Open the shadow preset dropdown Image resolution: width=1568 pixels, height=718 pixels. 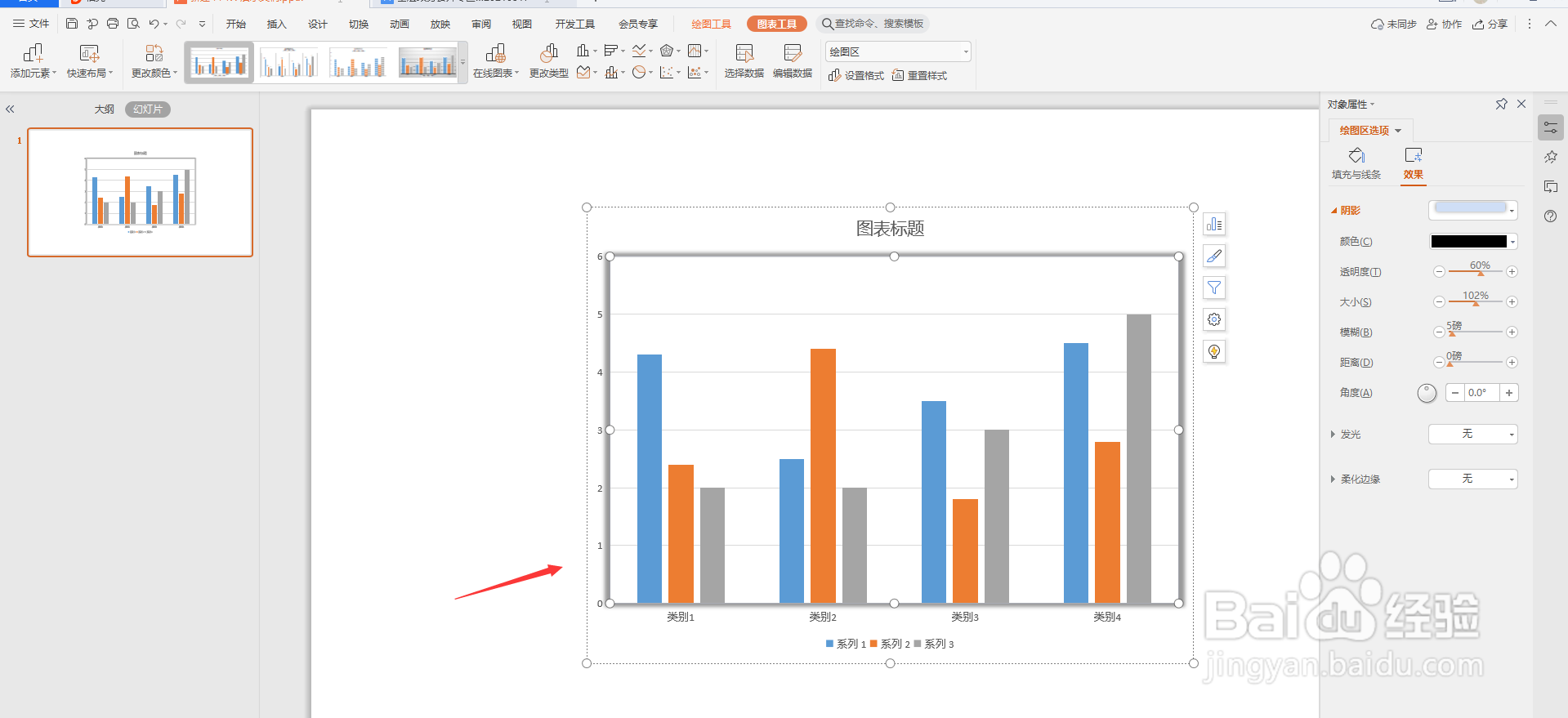[1472, 211]
